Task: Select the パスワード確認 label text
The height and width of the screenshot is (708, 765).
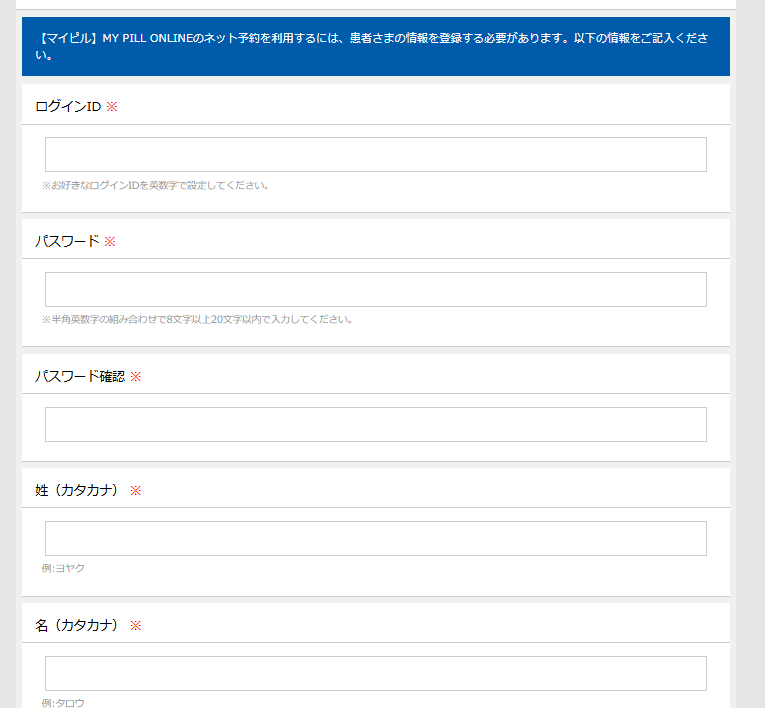Action: (x=80, y=377)
